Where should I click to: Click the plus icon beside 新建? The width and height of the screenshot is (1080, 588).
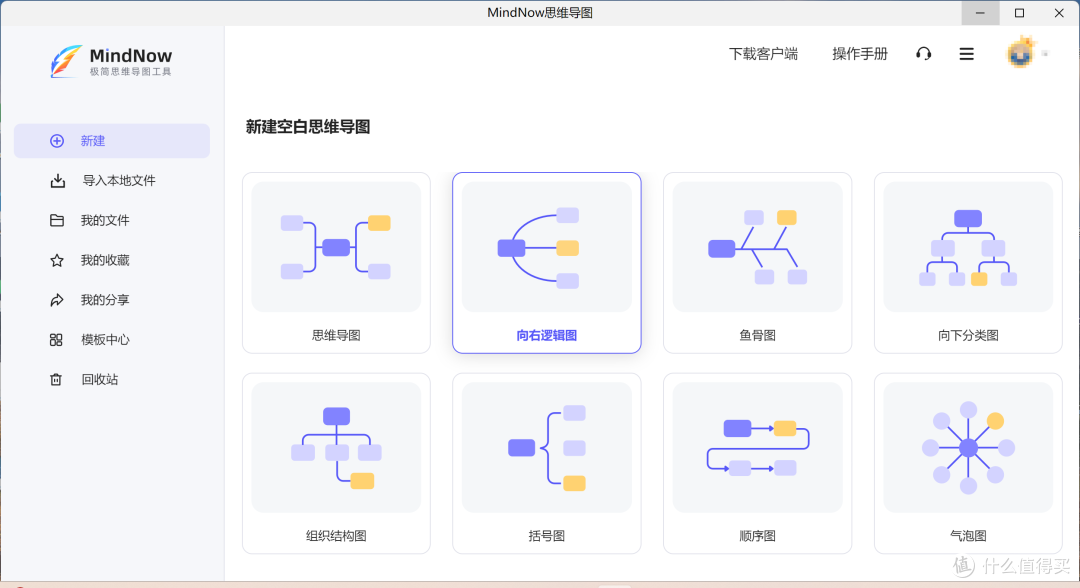click(57, 141)
